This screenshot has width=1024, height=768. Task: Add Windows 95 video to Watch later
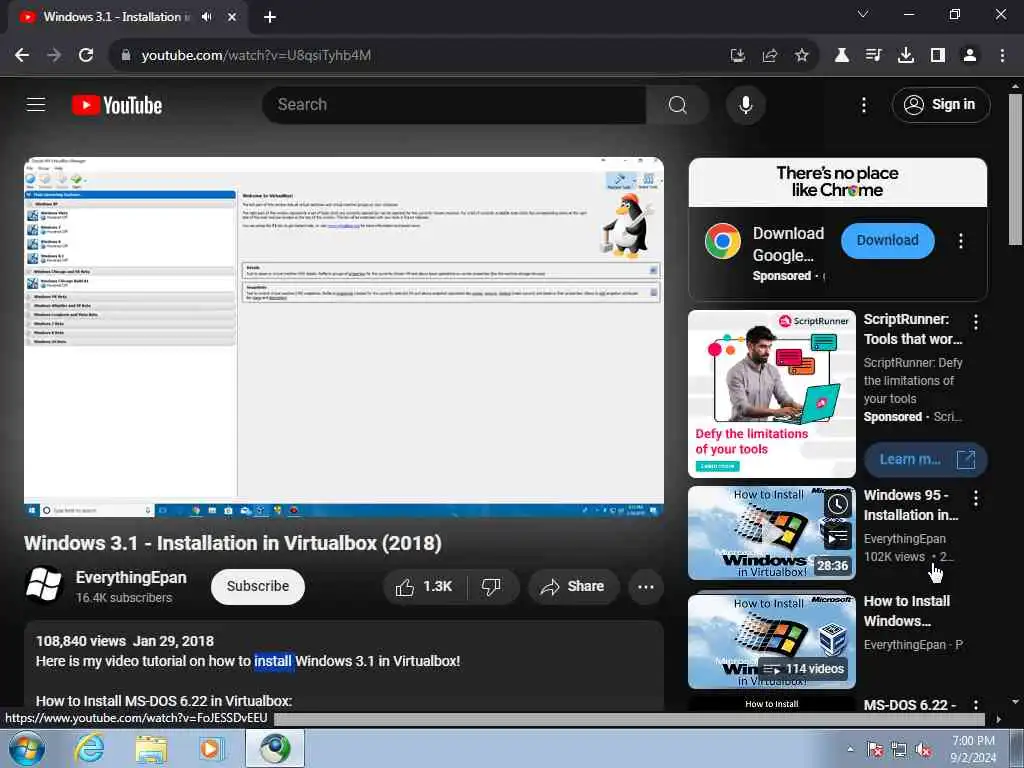[x=837, y=504]
